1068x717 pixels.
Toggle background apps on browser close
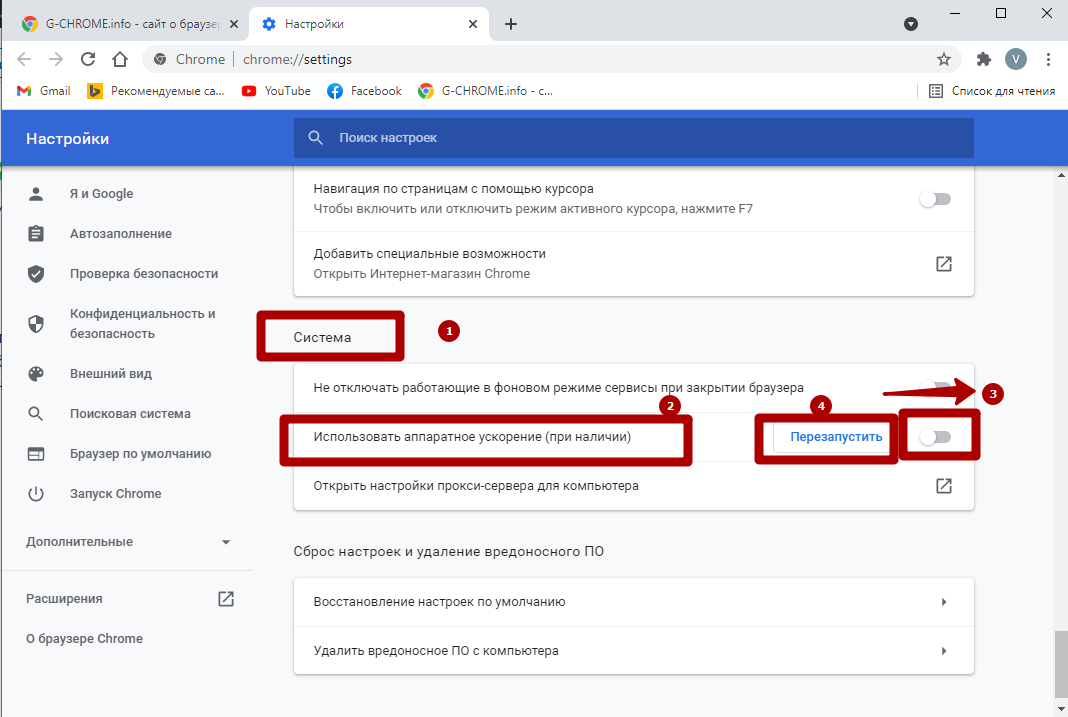tap(935, 387)
